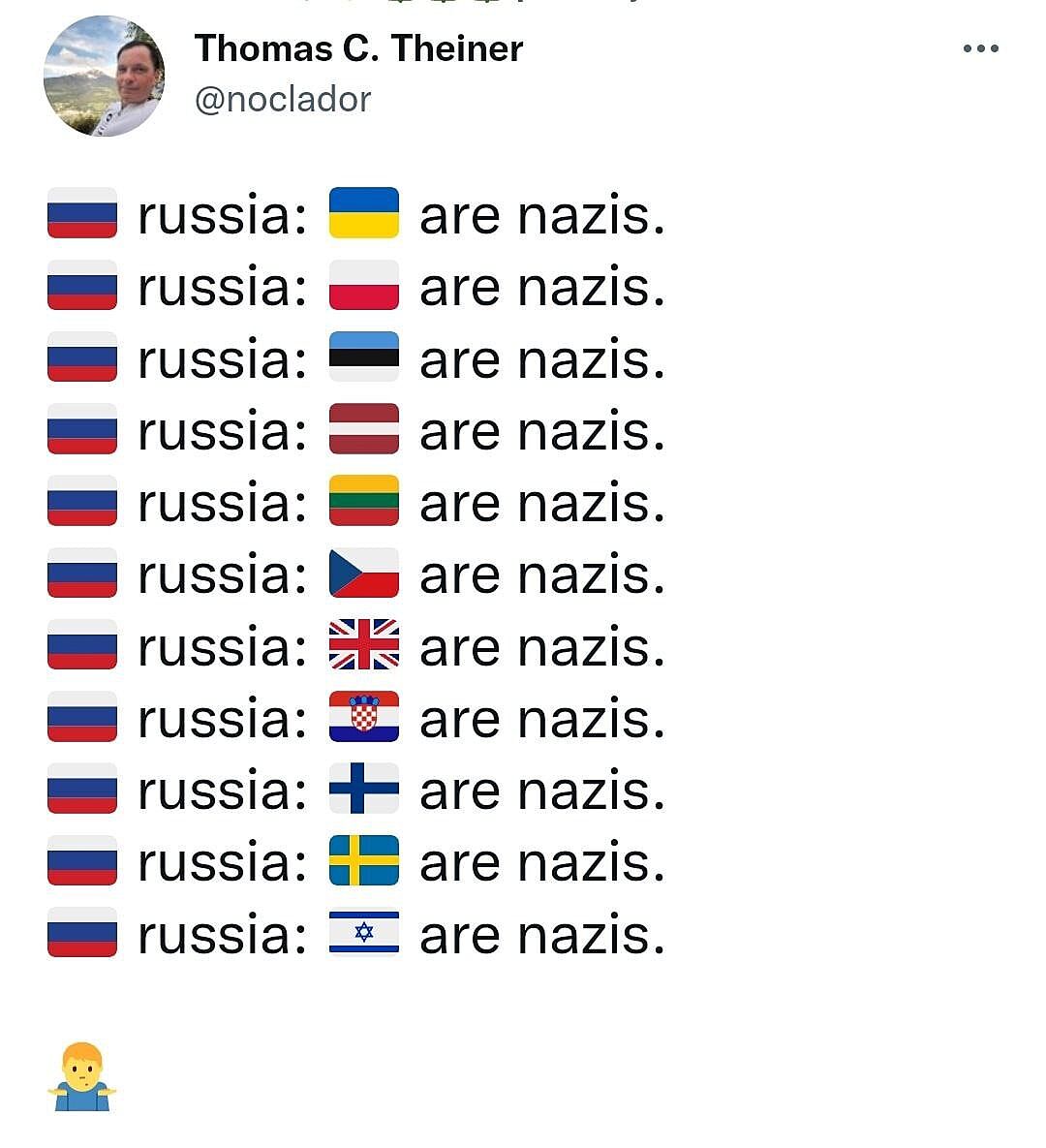Image resolution: width=1046 pixels, height=1148 pixels.
Task: Click the Russia flag on last line
Action: (x=82, y=933)
